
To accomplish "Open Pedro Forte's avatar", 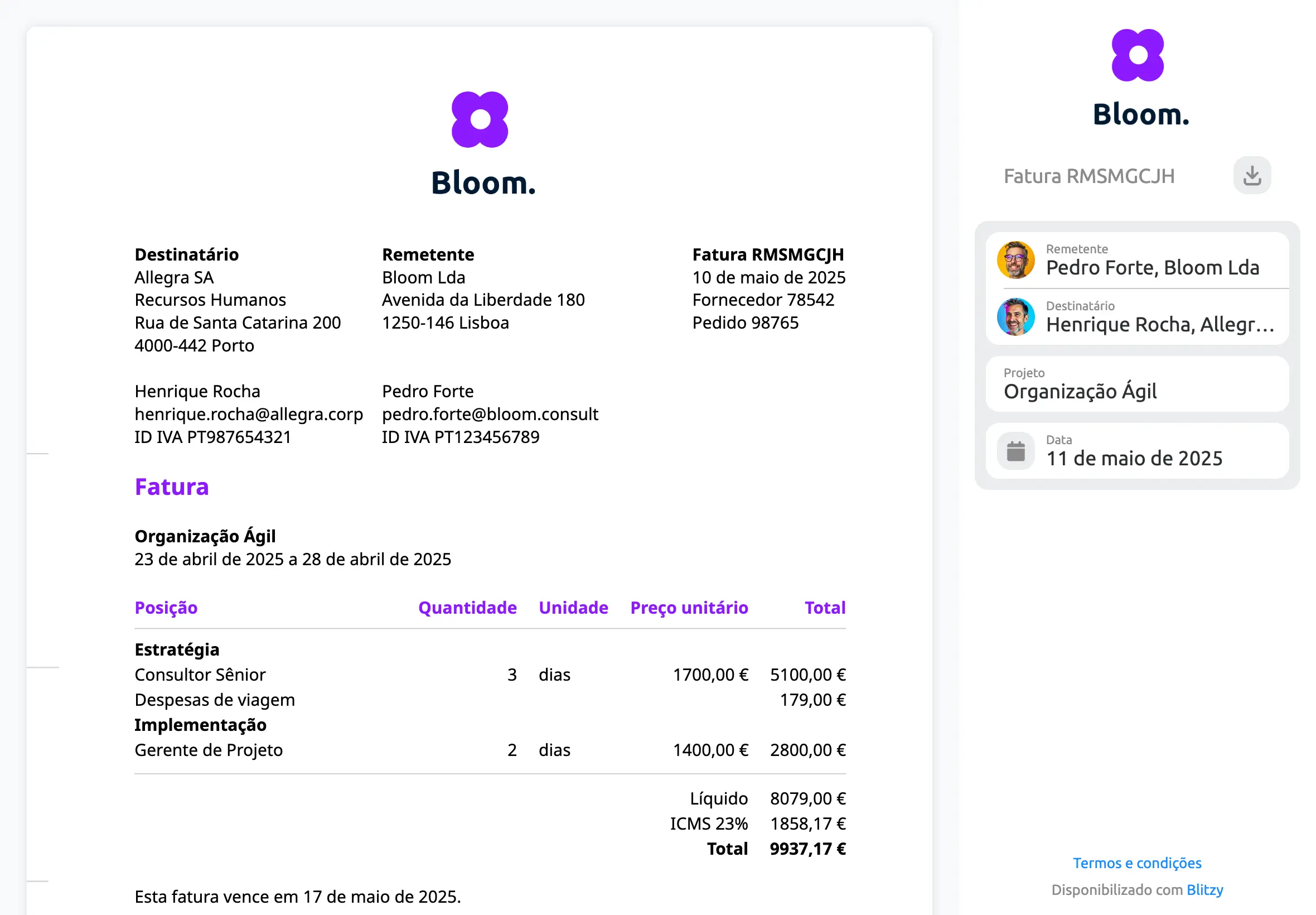I will click(1015, 259).
